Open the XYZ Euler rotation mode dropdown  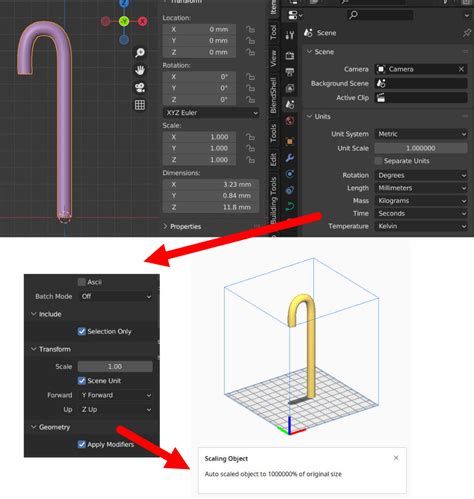point(211,113)
